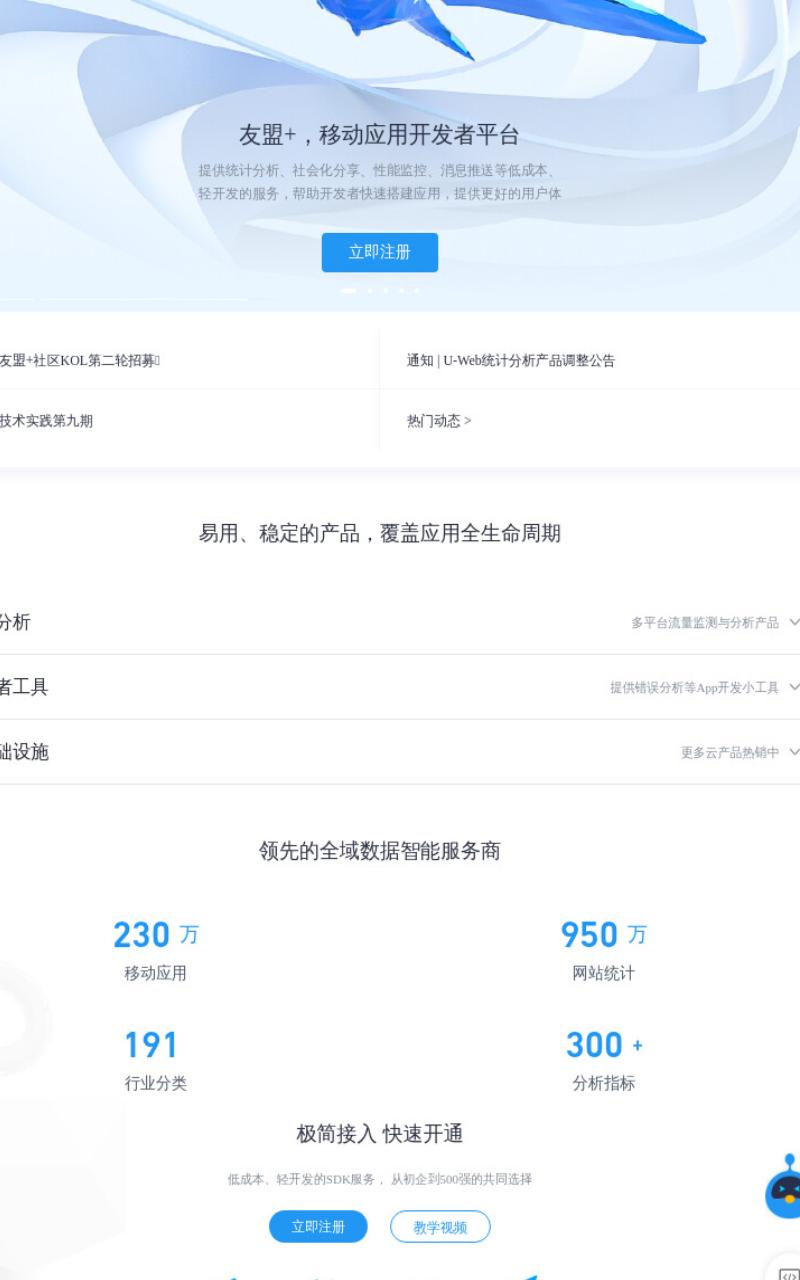Image resolution: width=800 pixels, height=1280 pixels.
Task: Open the 热门动态 > link
Action: point(439,421)
